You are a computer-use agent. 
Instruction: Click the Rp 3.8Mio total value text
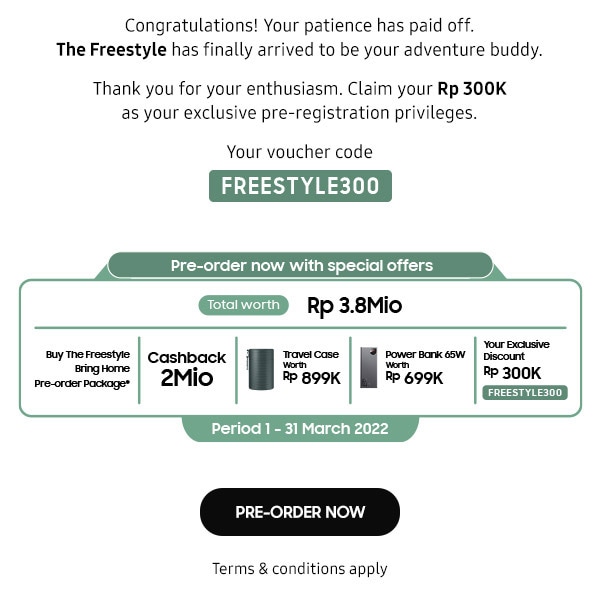pyautogui.click(x=355, y=306)
